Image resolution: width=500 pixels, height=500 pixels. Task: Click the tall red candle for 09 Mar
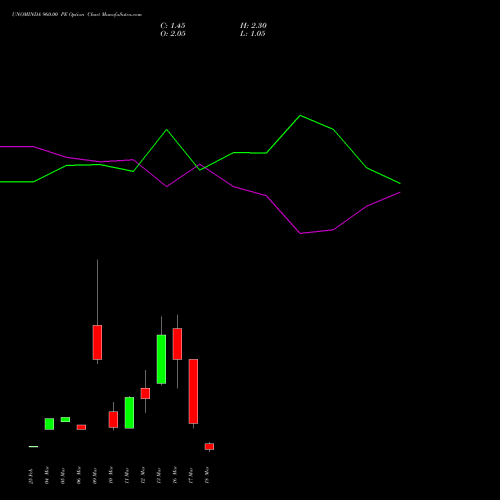(97, 342)
